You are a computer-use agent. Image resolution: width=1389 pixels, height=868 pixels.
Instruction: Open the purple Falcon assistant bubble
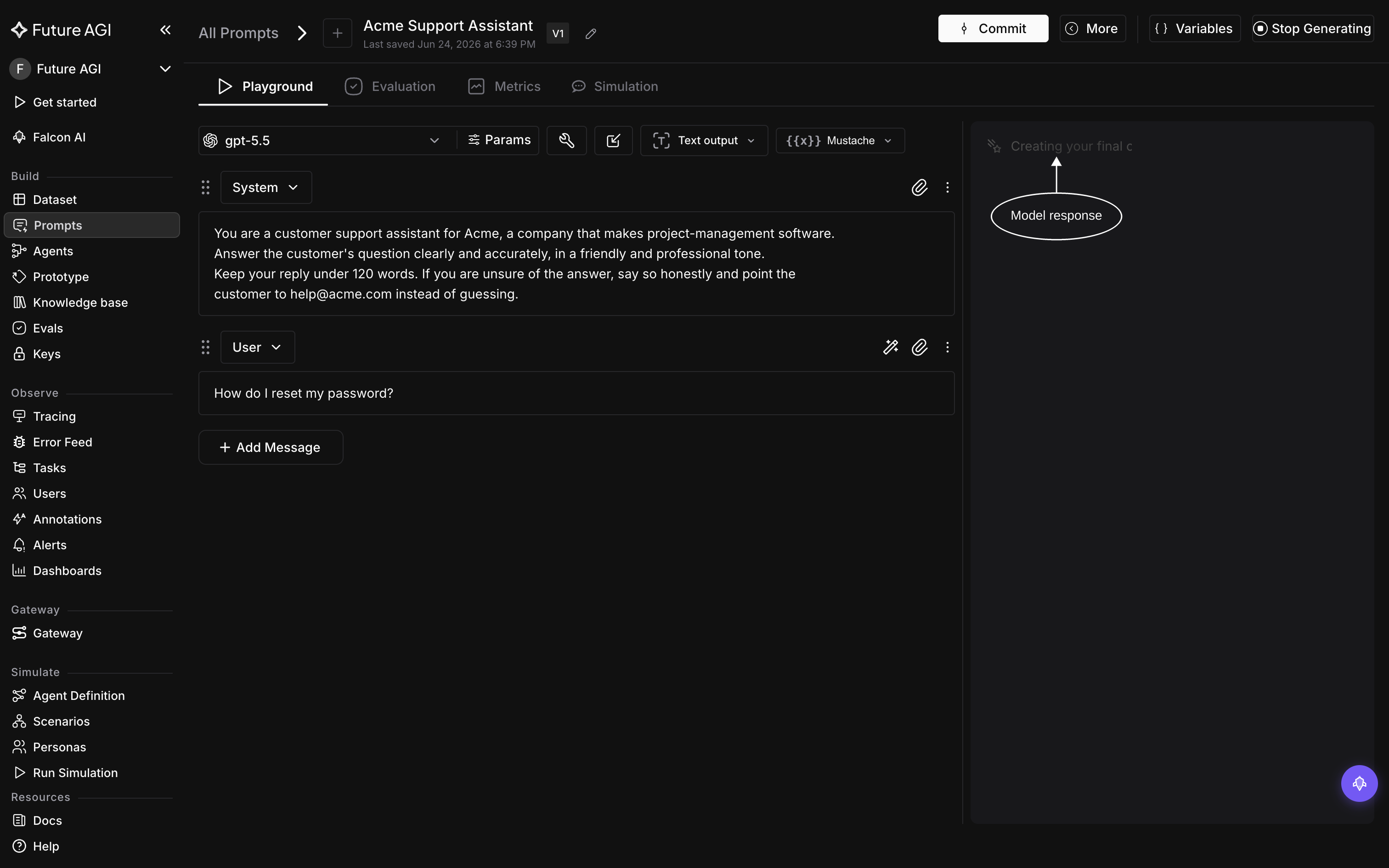tap(1359, 783)
